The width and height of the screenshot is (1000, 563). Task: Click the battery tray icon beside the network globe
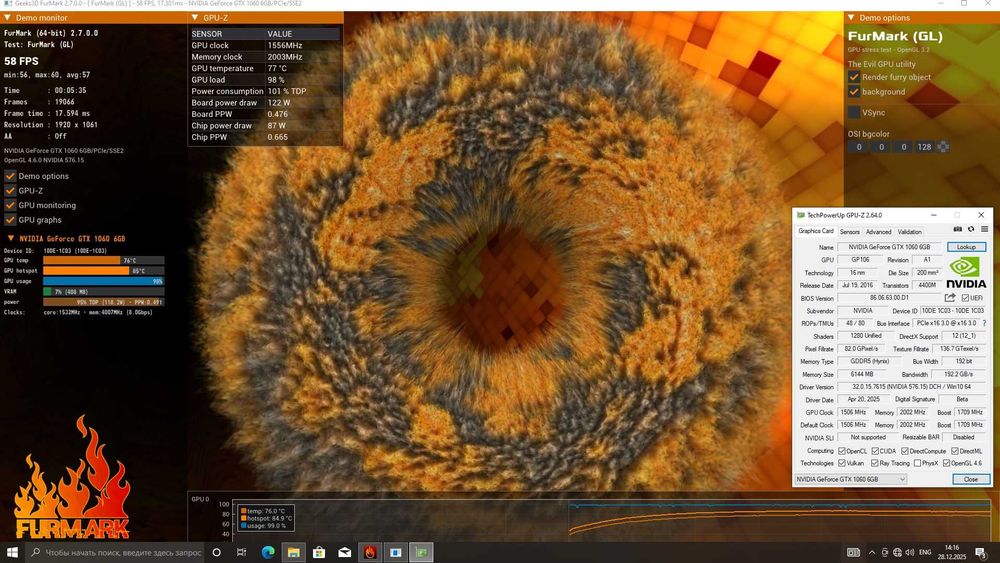point(885,552)
